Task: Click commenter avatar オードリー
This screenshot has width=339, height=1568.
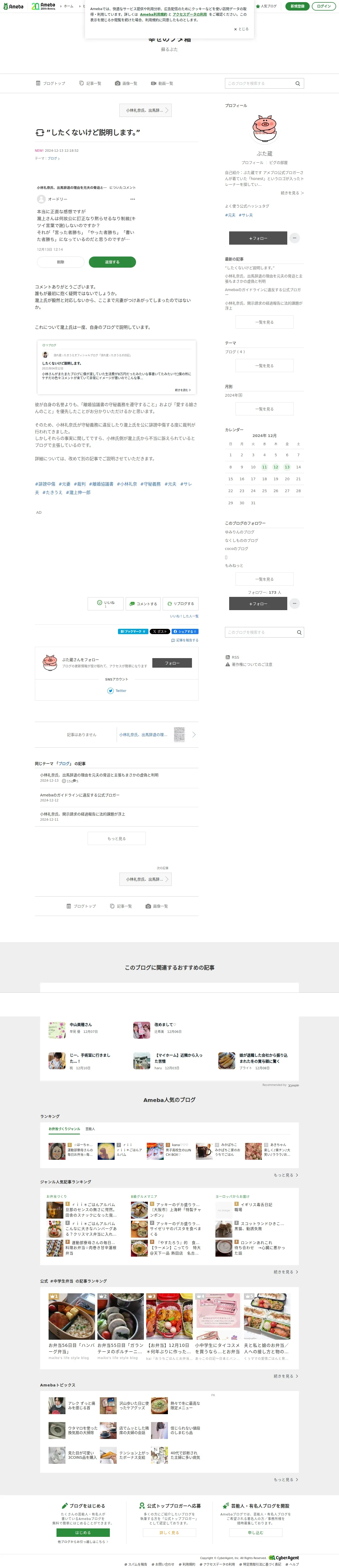Action: [x=41, y=199]
